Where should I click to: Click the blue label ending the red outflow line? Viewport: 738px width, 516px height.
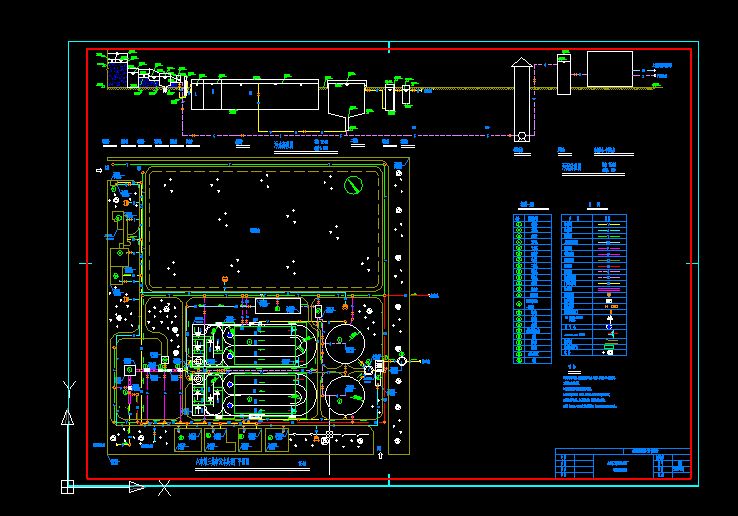tap(434, 296)
